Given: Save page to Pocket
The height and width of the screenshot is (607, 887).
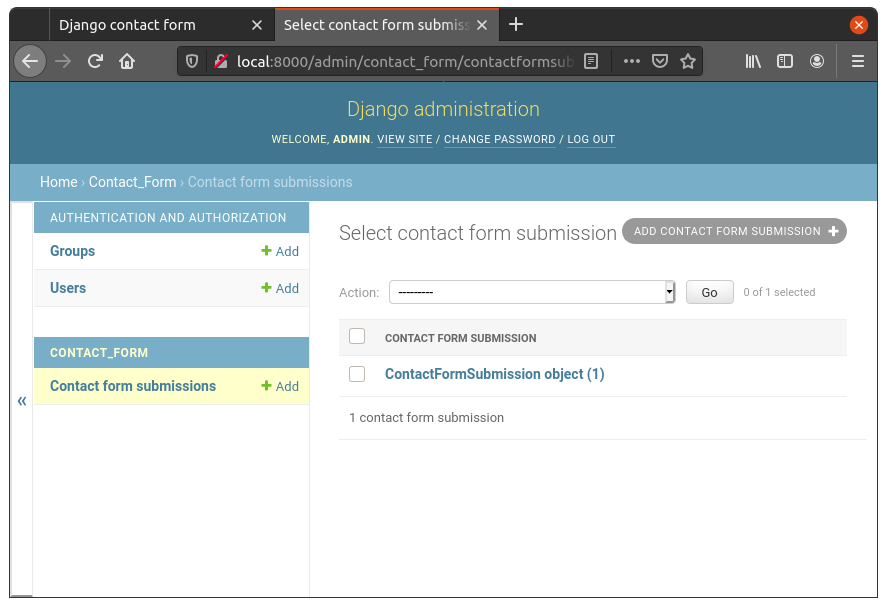Looking at the screenshot, I should tap(660, 61).
